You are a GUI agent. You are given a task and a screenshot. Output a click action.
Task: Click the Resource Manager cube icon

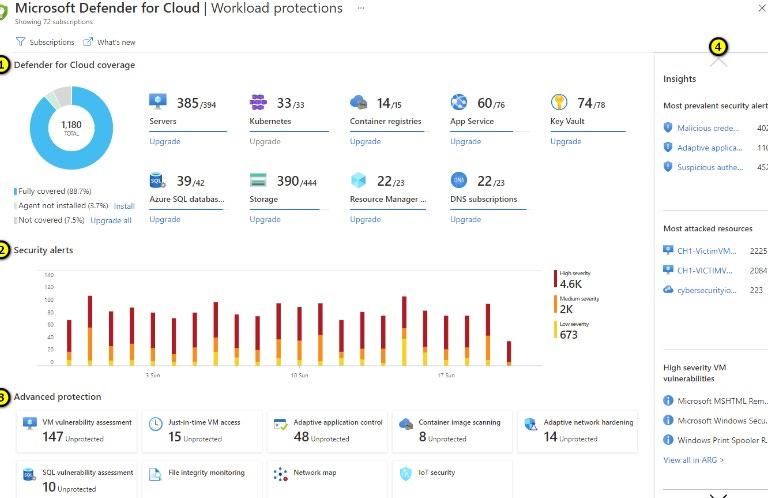359,180
